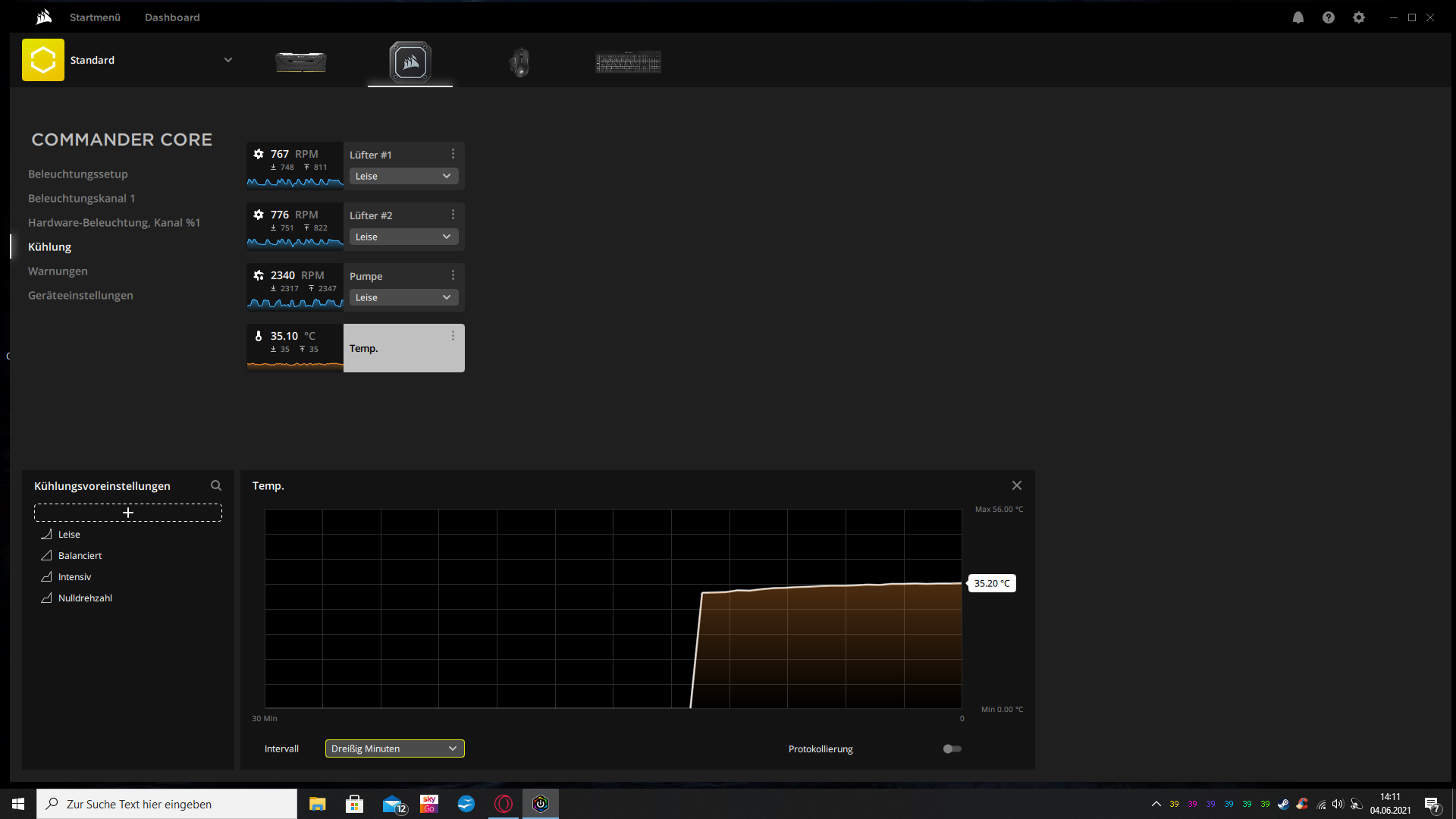
Task: Open Warnungen in the sidebar
Action: tap(58, 271)
